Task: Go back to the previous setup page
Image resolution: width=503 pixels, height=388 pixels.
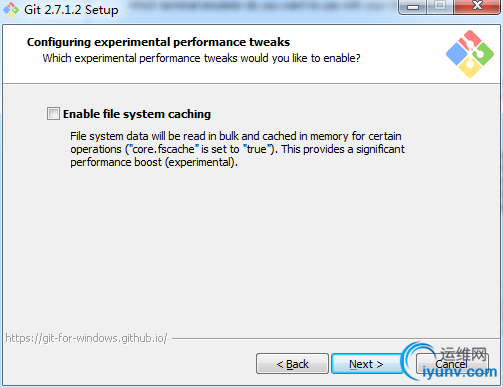Action: click(292, 364)
